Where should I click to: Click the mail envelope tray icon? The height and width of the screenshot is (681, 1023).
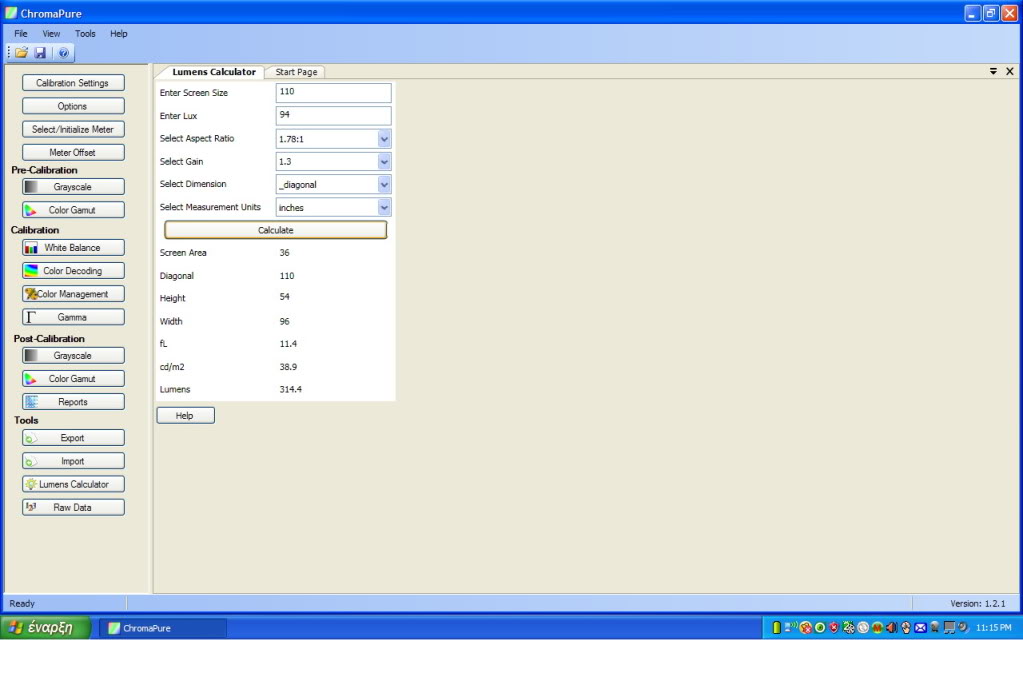[x=920, y=628]
